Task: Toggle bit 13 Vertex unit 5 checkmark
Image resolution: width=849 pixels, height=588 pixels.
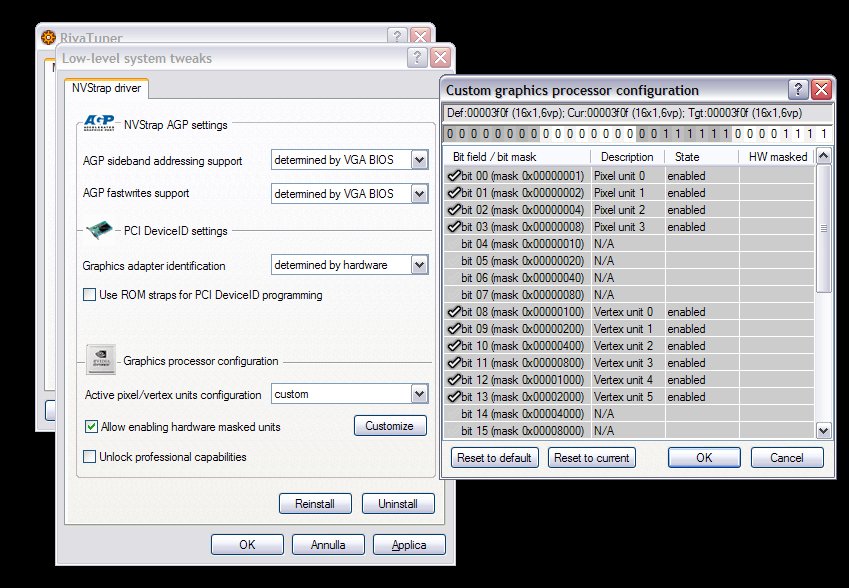Action: click(x=454, y=397)
